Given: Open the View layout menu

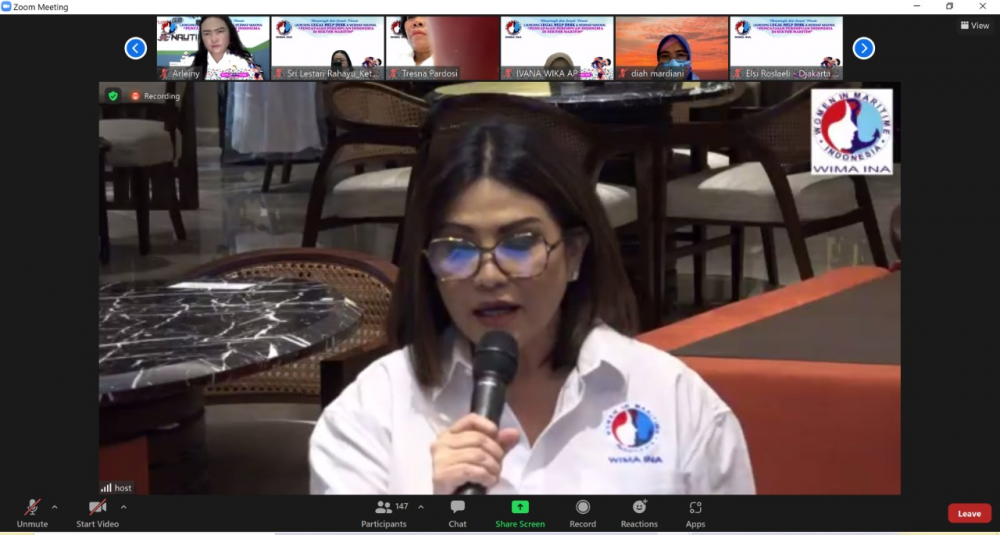Looking at the screenshot, I should (x=975, y=26).
